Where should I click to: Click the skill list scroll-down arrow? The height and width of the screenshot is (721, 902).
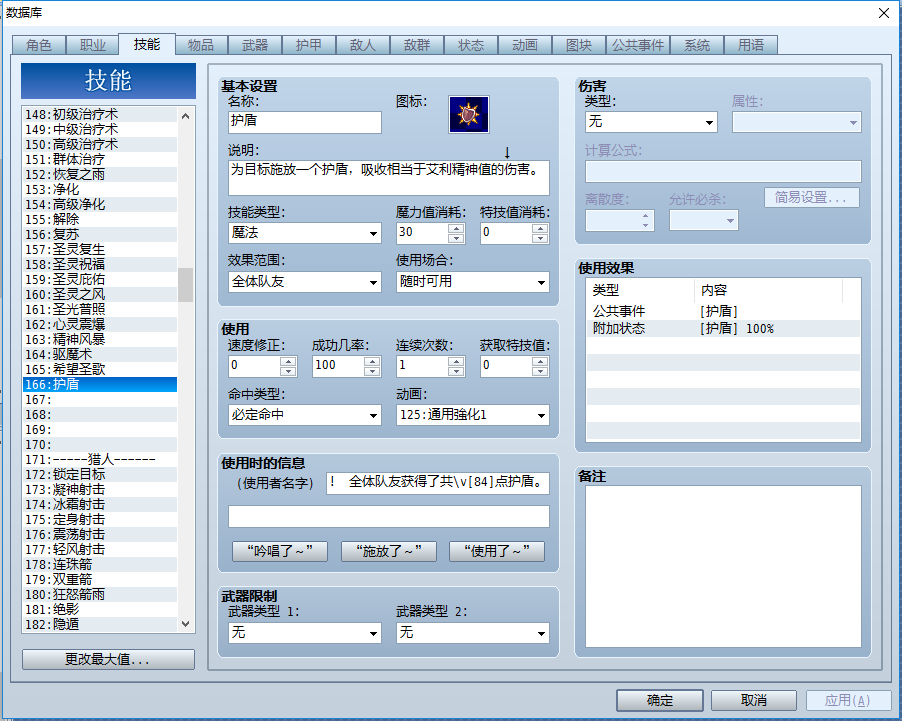tap(185, 624)
